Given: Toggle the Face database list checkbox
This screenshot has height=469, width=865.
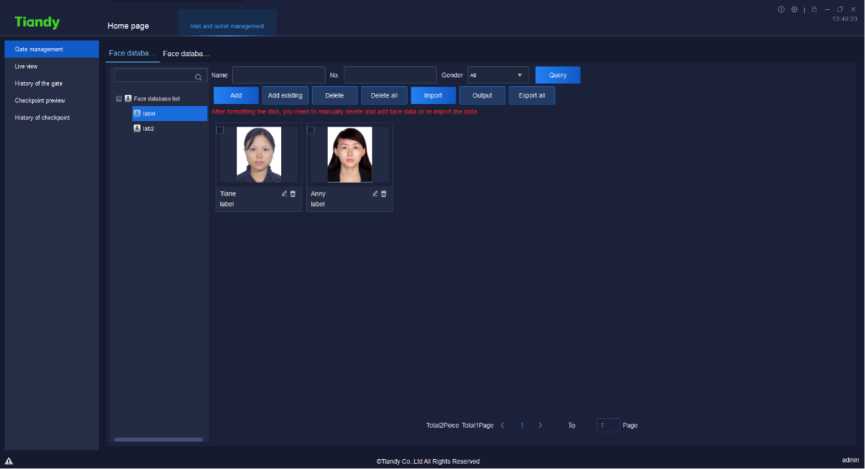Looking at the screenshot, I should tap(119, 98).
